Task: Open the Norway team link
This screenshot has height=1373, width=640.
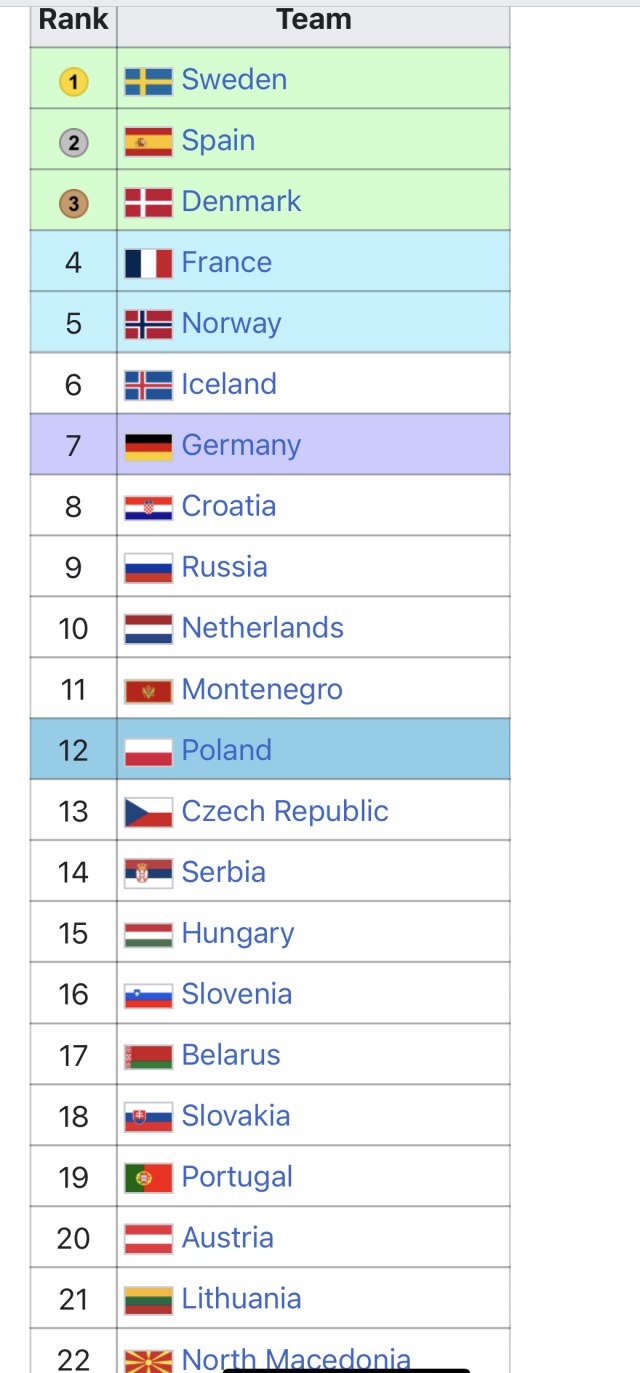Action: [x=231, y=324]
